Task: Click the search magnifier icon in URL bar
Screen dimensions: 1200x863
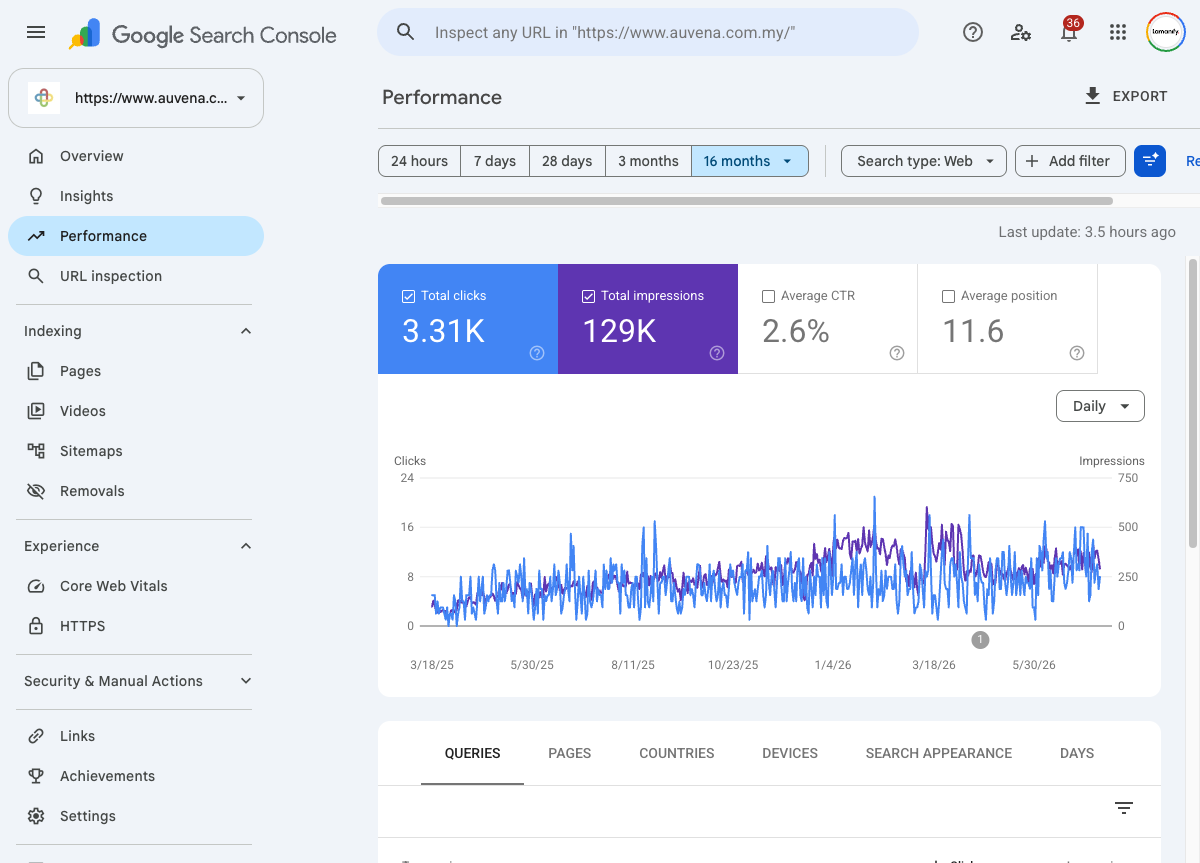Action: pyautogui.click(x=405, y=32)
